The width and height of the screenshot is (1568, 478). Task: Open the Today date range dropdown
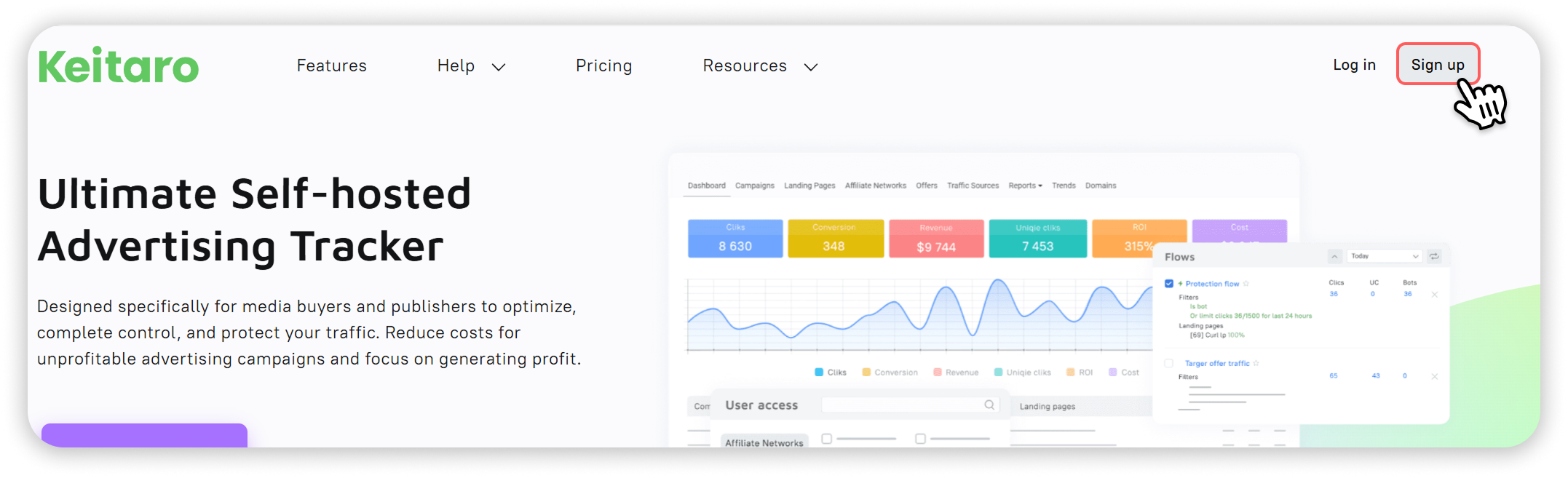click(1384, 256)
